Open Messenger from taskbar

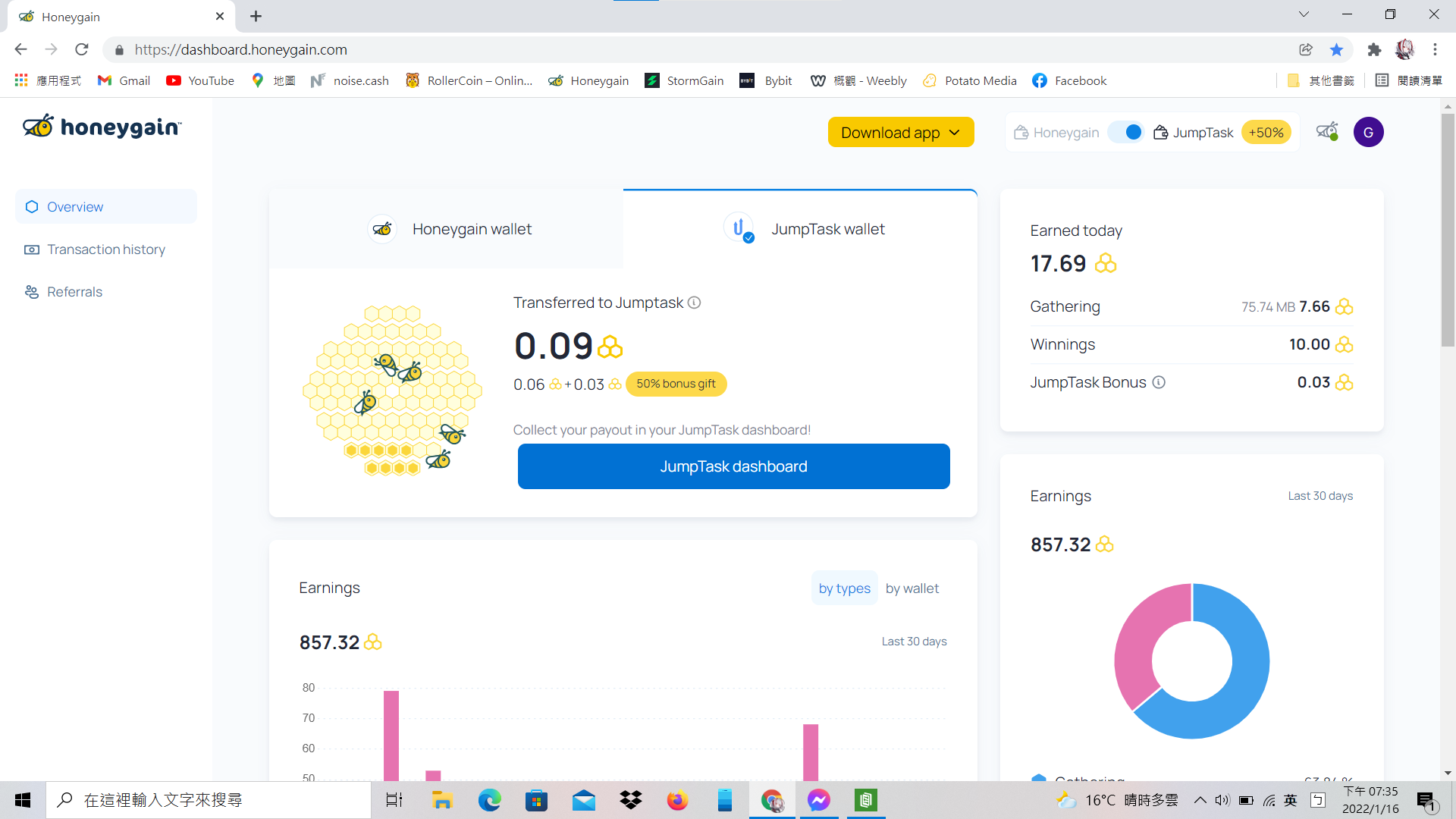[818, 800]
